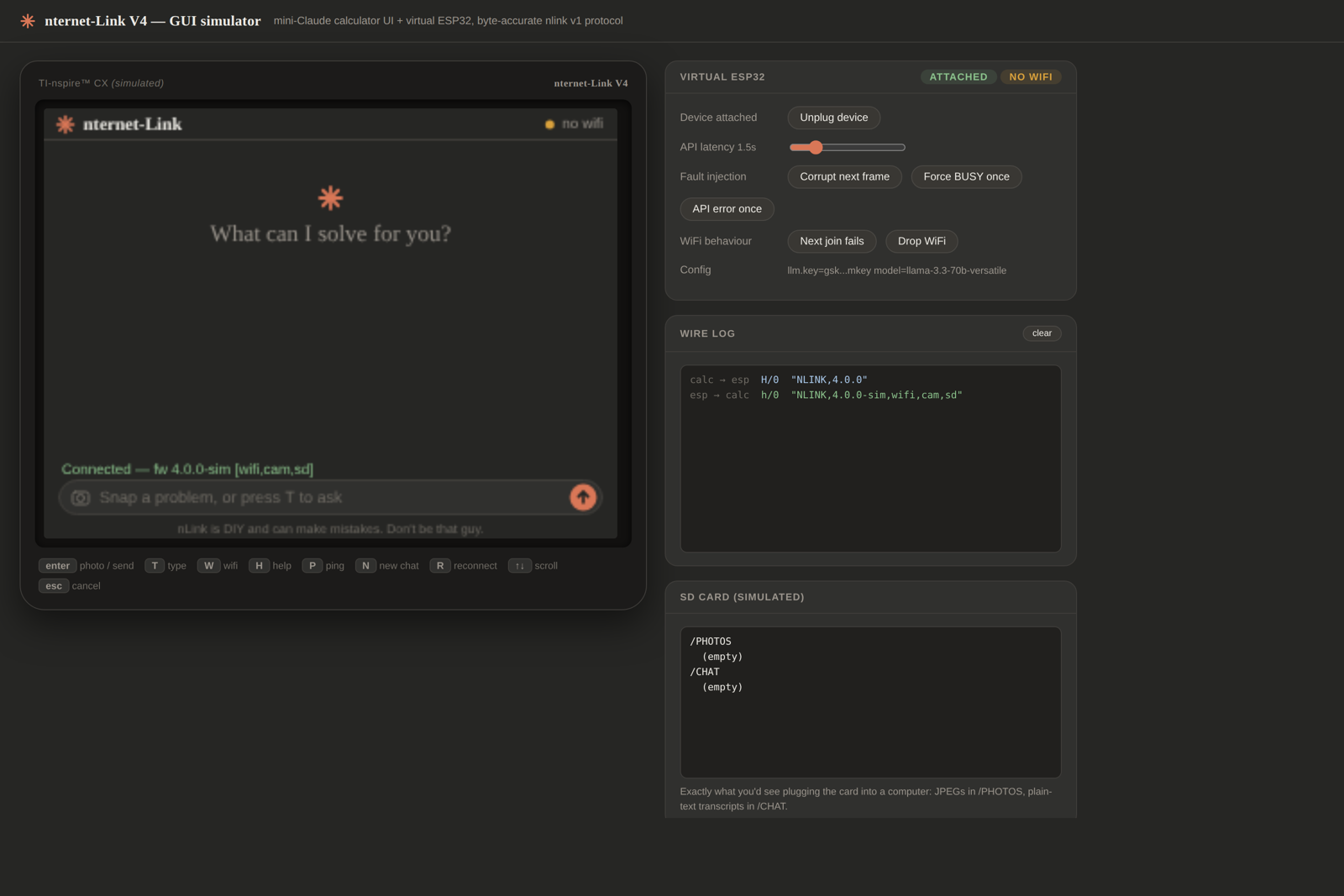Click Corrupt next frame
The image size is (1344, 896).
point(844,176)
